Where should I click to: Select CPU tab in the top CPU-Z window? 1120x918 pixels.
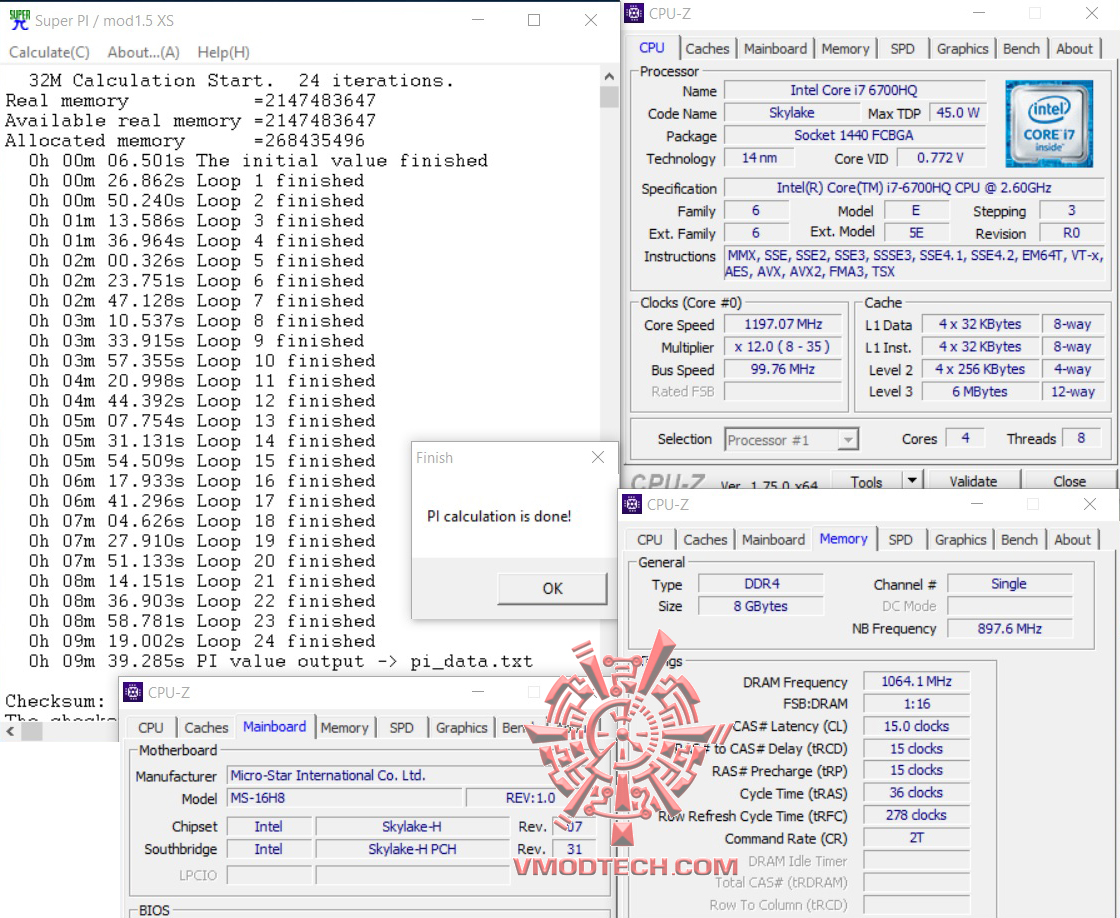point(651,47)
